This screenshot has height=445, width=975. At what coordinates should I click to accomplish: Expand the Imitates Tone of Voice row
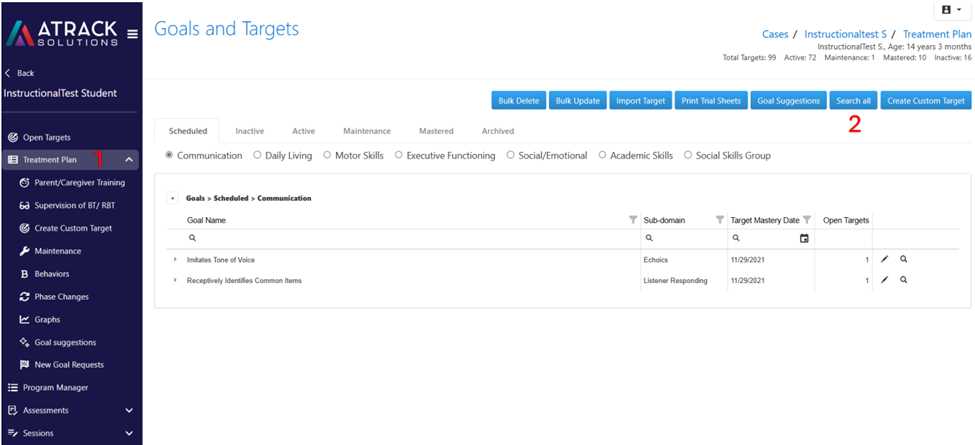coord(175,260)
